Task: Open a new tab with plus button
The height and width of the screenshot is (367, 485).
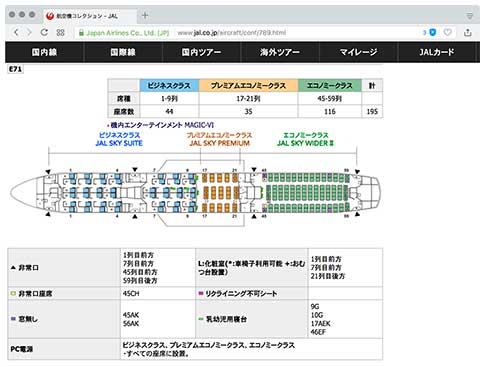Action: [145, 15]
